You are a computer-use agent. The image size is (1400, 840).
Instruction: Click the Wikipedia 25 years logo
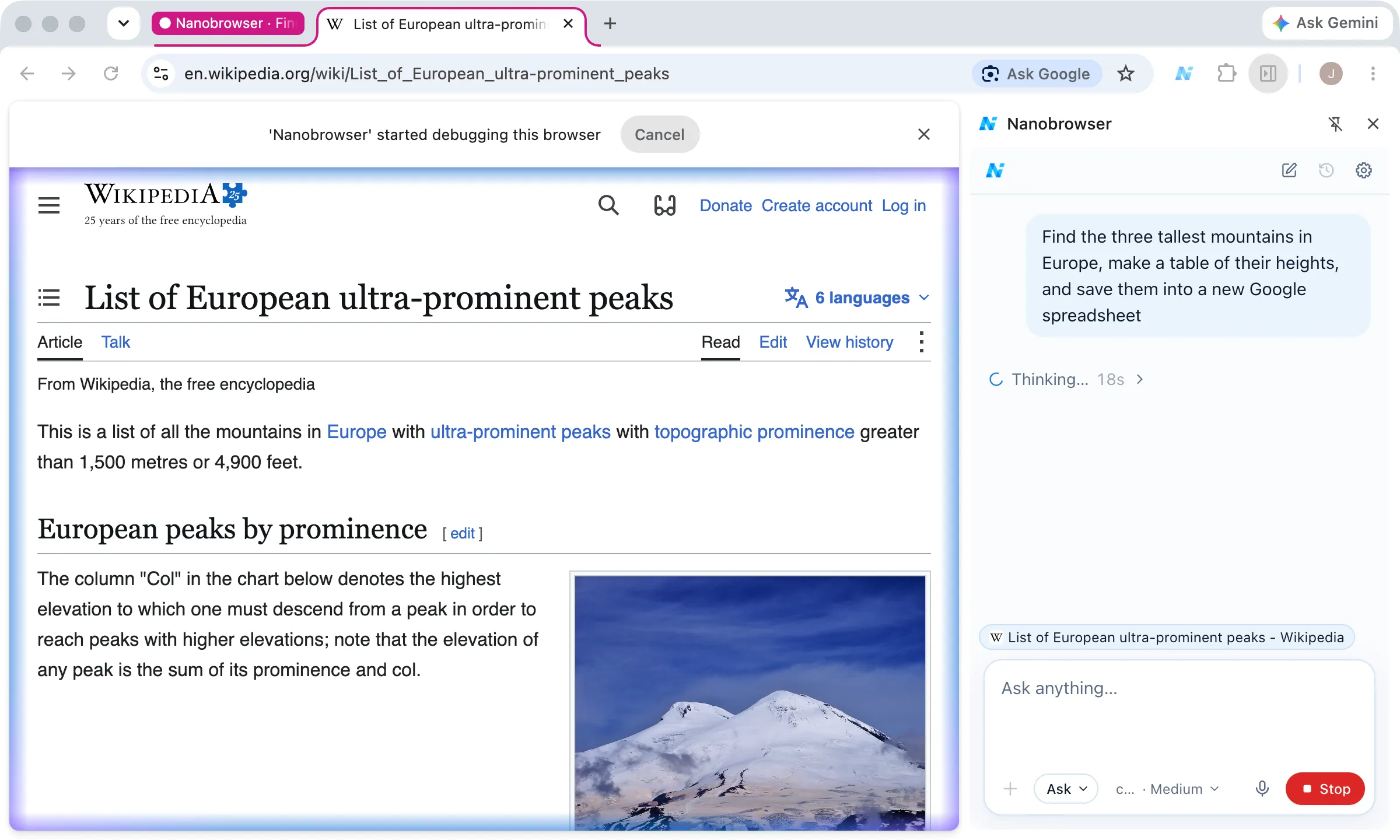(166, 204)
